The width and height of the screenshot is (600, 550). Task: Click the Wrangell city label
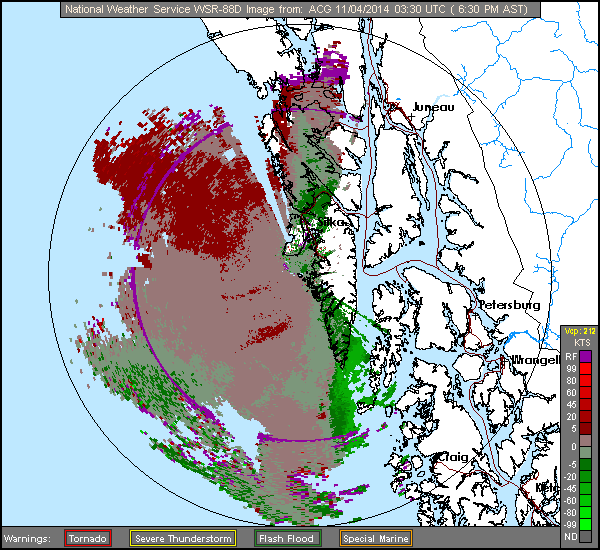535,360
